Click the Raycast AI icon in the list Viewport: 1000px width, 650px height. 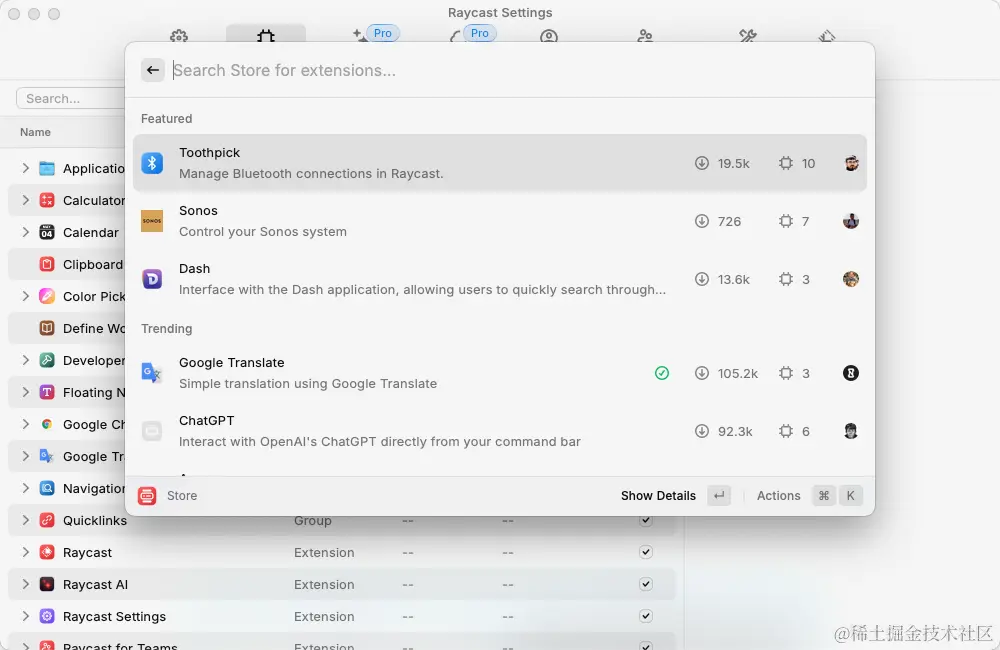pos(47,584)
